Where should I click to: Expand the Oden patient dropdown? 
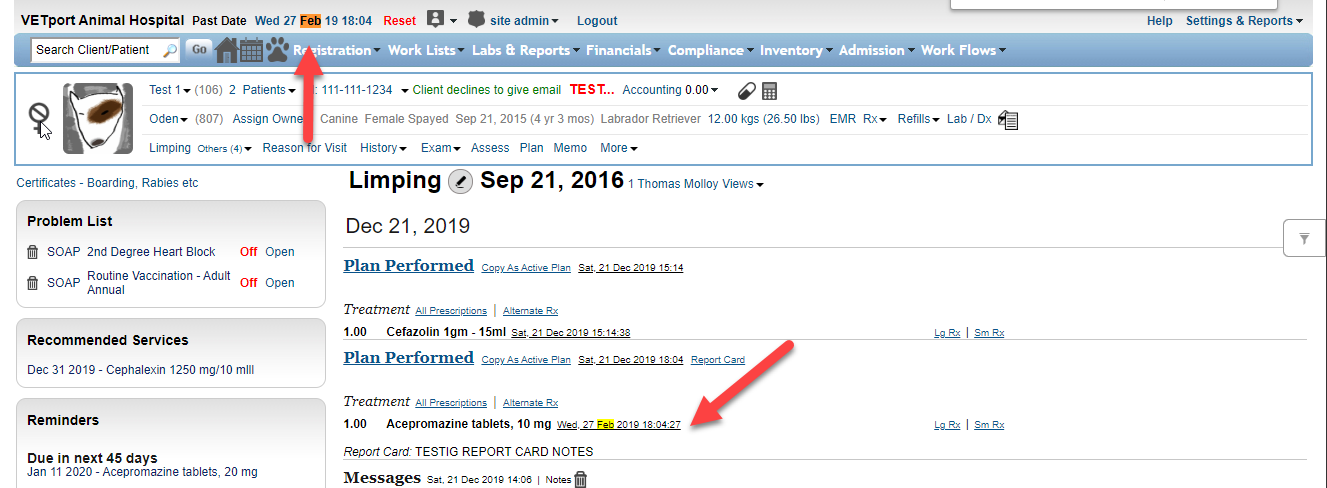tap(169, 119)
